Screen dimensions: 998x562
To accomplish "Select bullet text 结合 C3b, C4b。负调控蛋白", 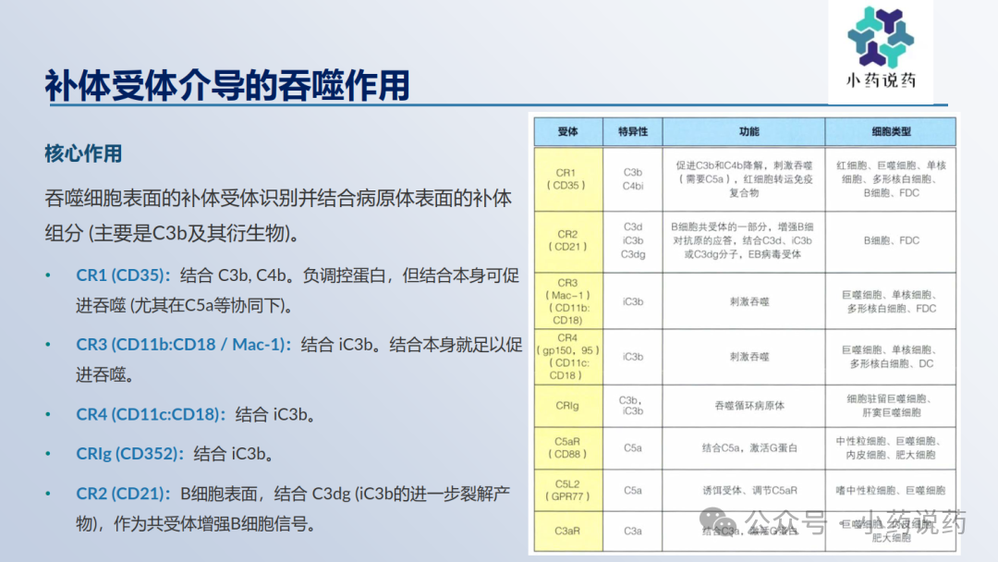I will 283,275.
